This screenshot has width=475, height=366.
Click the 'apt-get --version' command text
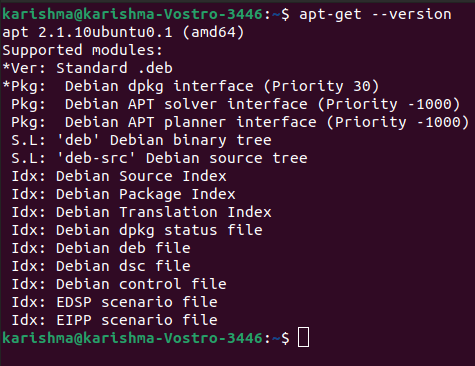tap(375, 14)
